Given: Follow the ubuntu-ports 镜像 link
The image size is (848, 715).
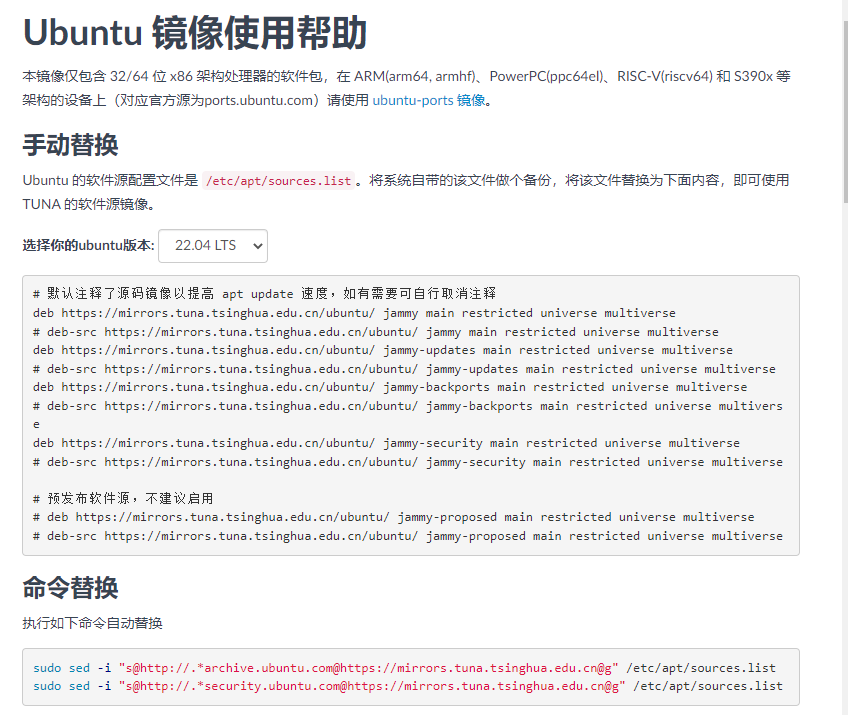Looking at the screenshot, I should [x=429, y=101].
